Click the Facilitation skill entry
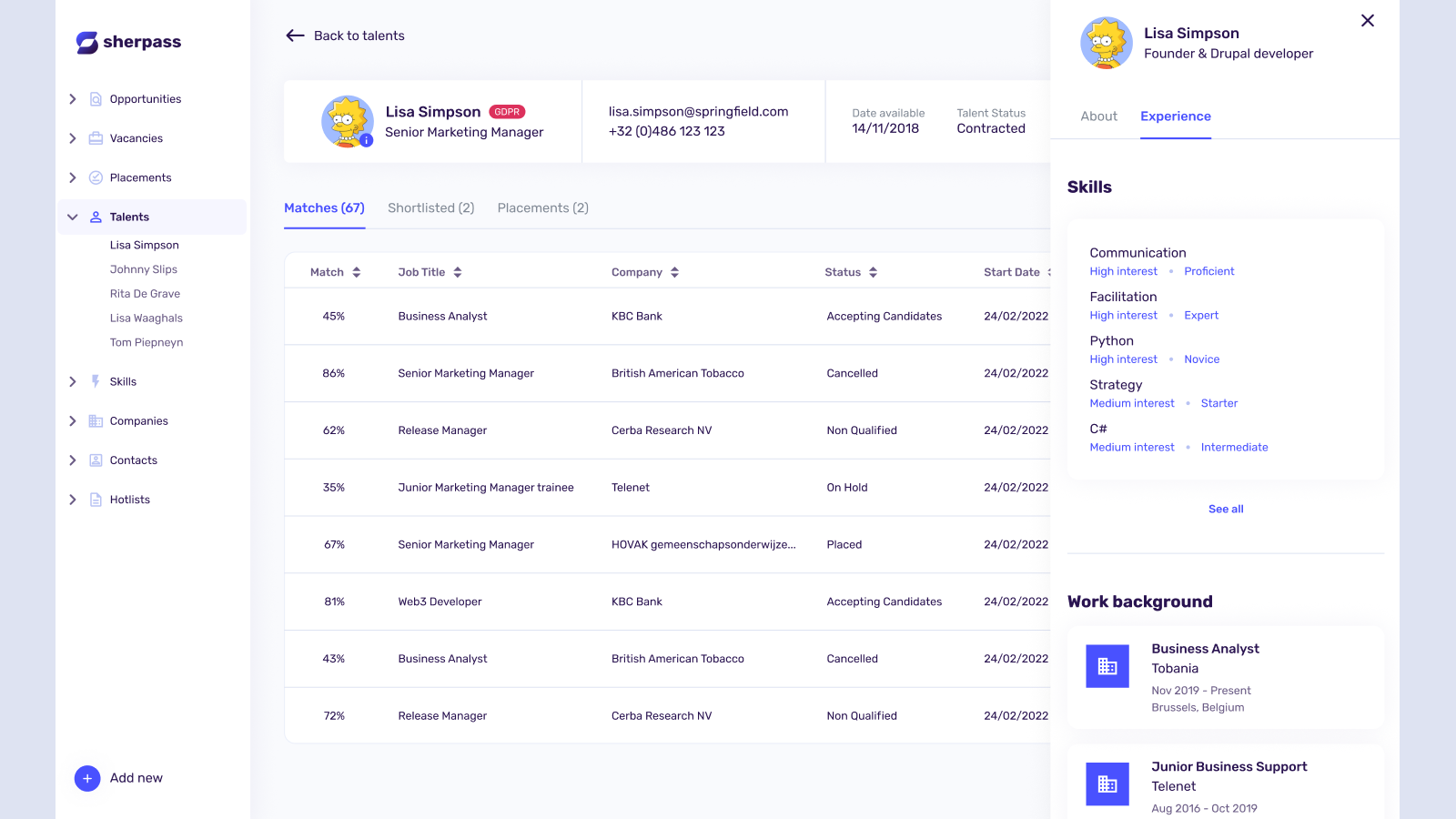This screenshot has height=819, width=1456. click(x=1155, y=306)
